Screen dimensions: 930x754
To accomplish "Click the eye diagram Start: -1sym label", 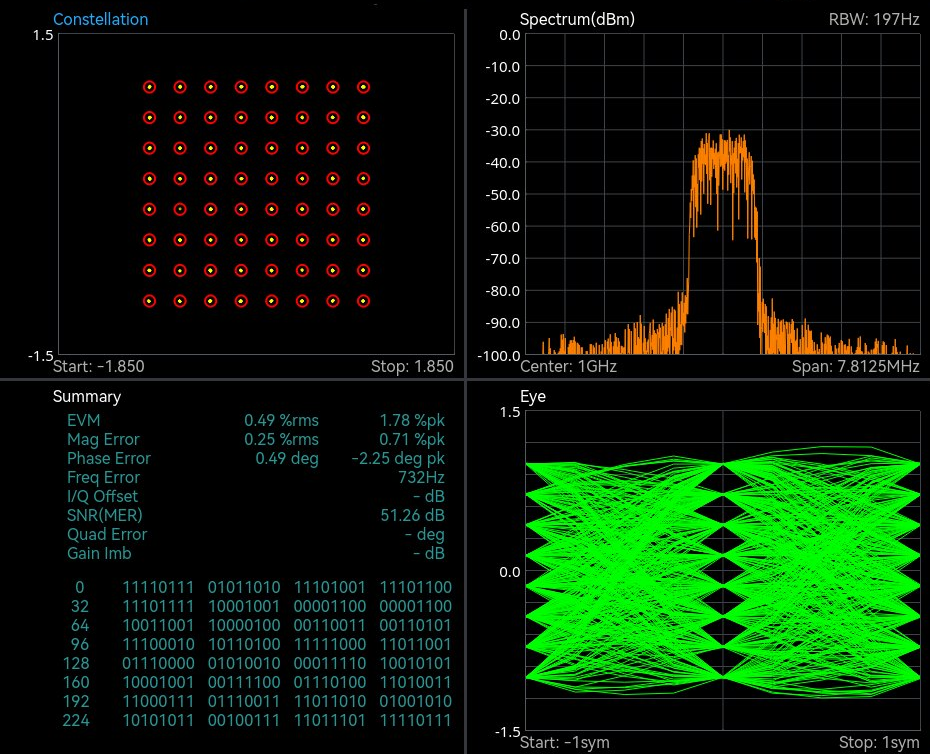I will coord(565,742).
